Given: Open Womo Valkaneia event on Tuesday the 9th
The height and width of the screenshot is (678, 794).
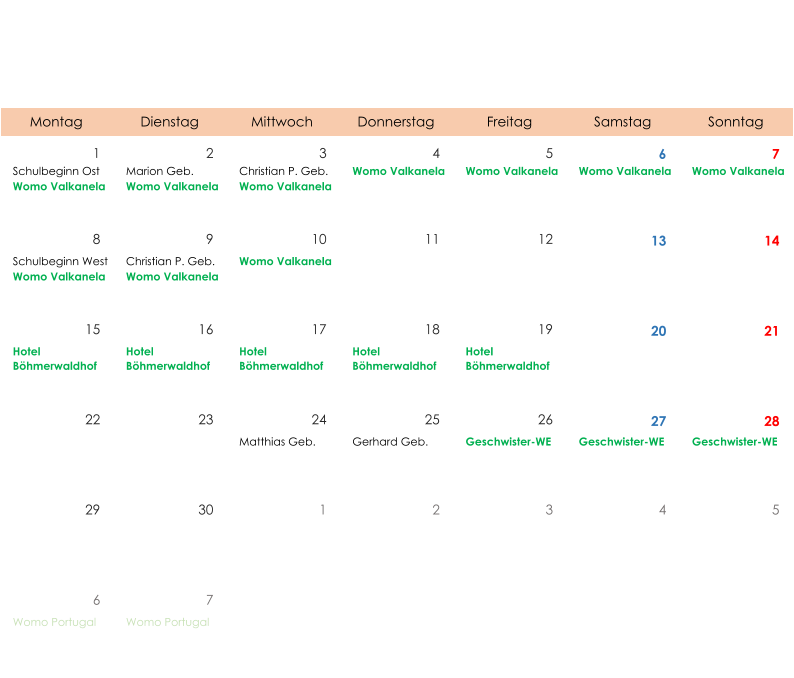Looking at the screenshot, I should click(x=172, y=277).
